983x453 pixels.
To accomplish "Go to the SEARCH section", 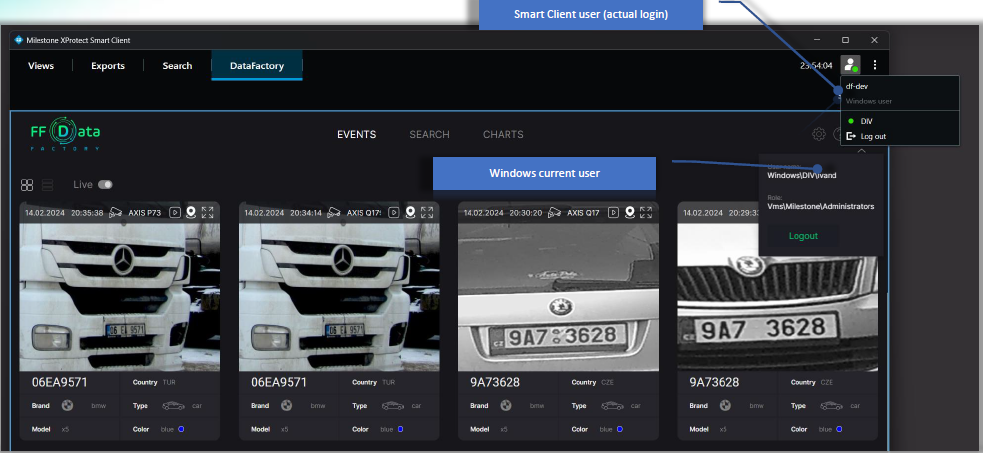I will coord(429,134).
